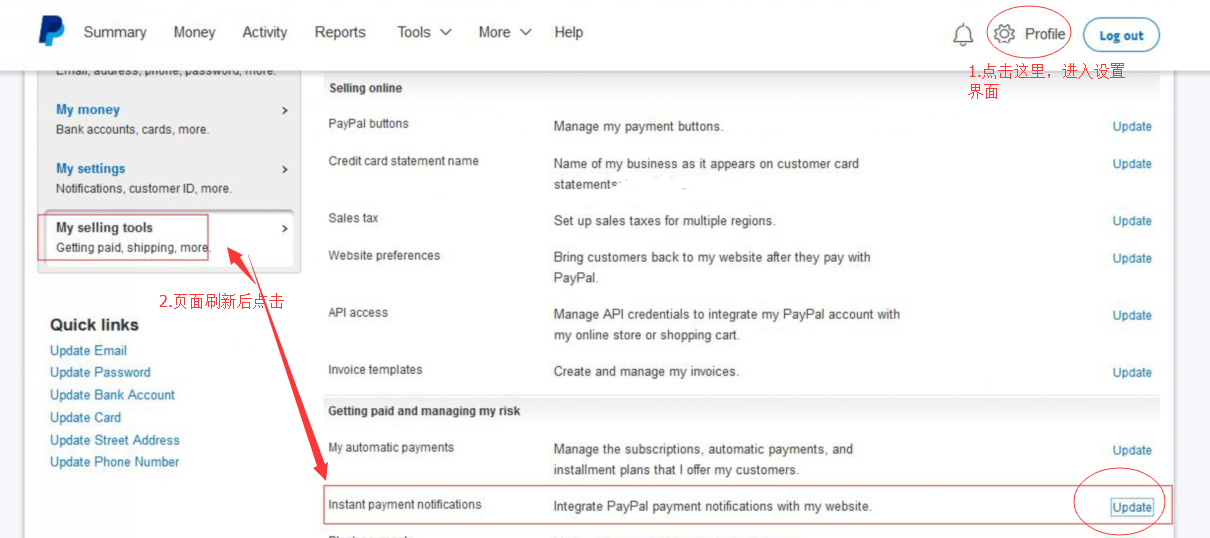This screenshot has height=538, width=1210.
Task: Click Getting paid and managing my risk heading
Action: (x=425, y=411)
